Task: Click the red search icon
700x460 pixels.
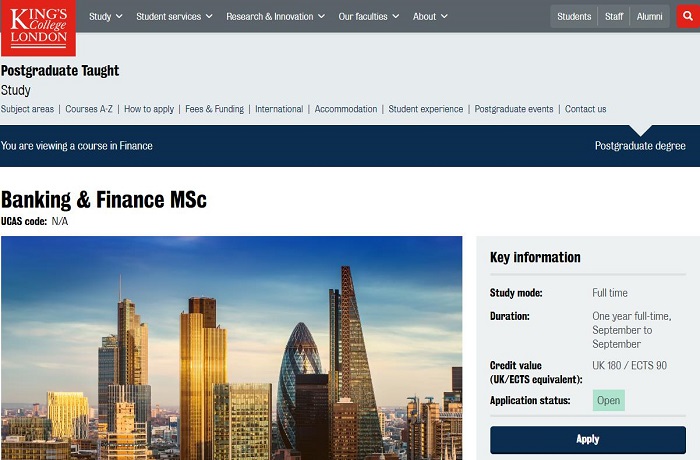Action: pos(685,16)
